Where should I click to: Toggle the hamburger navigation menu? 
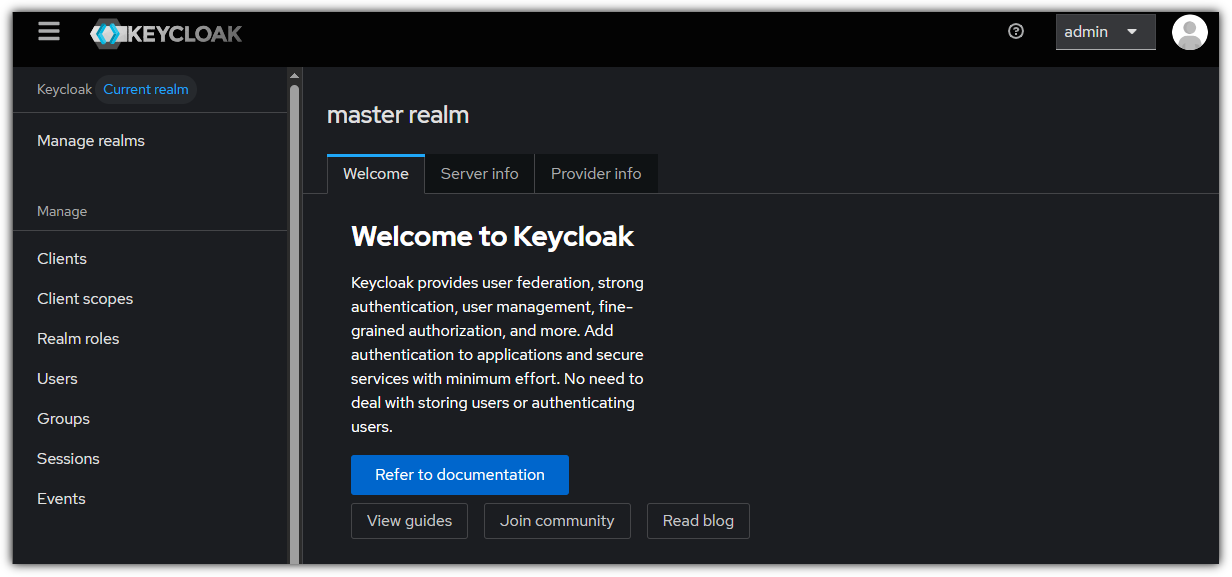49,32
